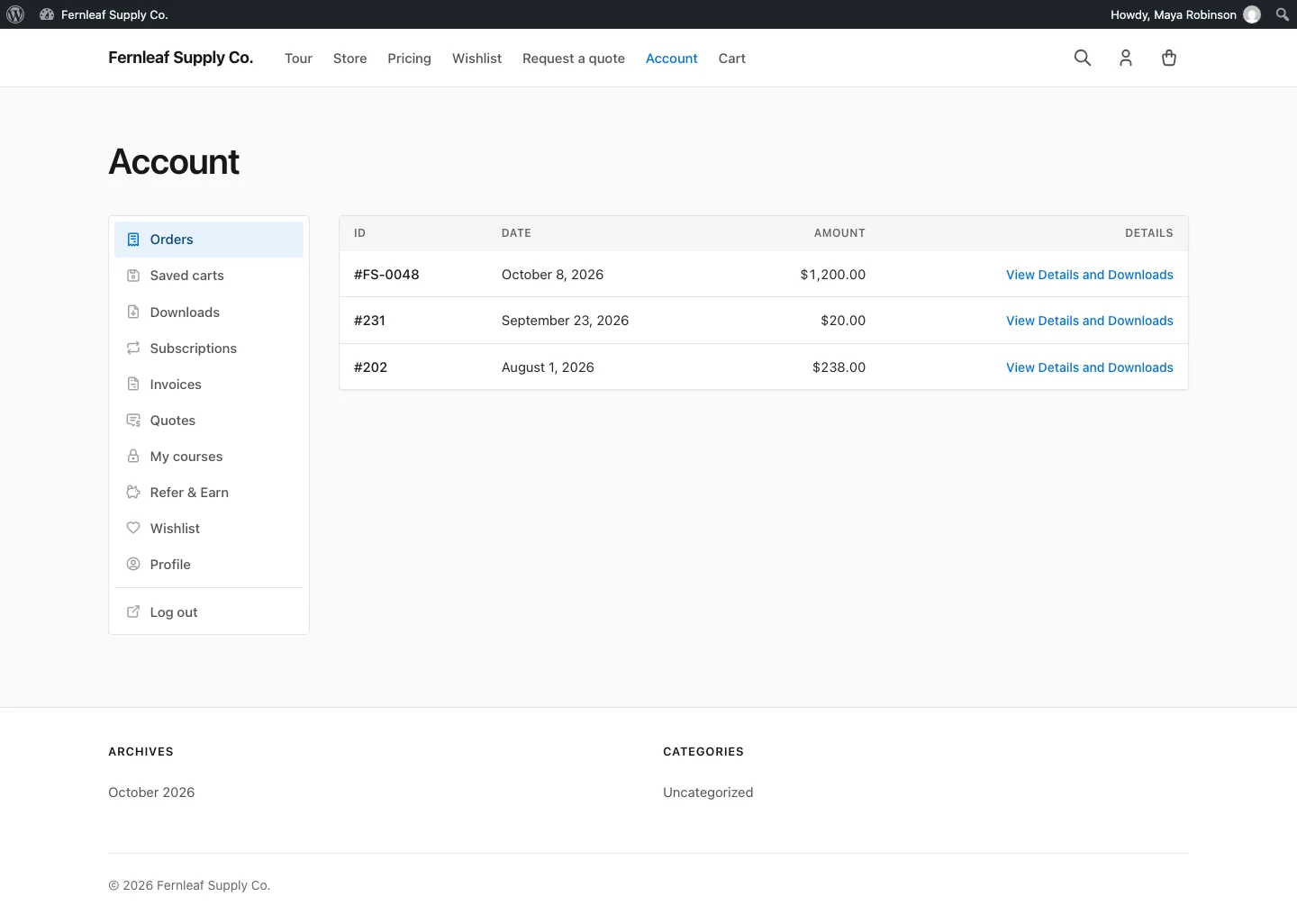Click the Fernleaf Supply Co. site title
The width and height of the screenshot is (1297, 924).
click(181, 58)
